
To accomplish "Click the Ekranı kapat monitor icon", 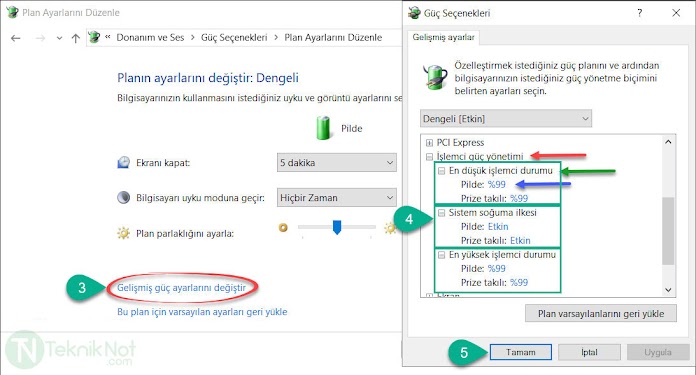I will 123,162.
